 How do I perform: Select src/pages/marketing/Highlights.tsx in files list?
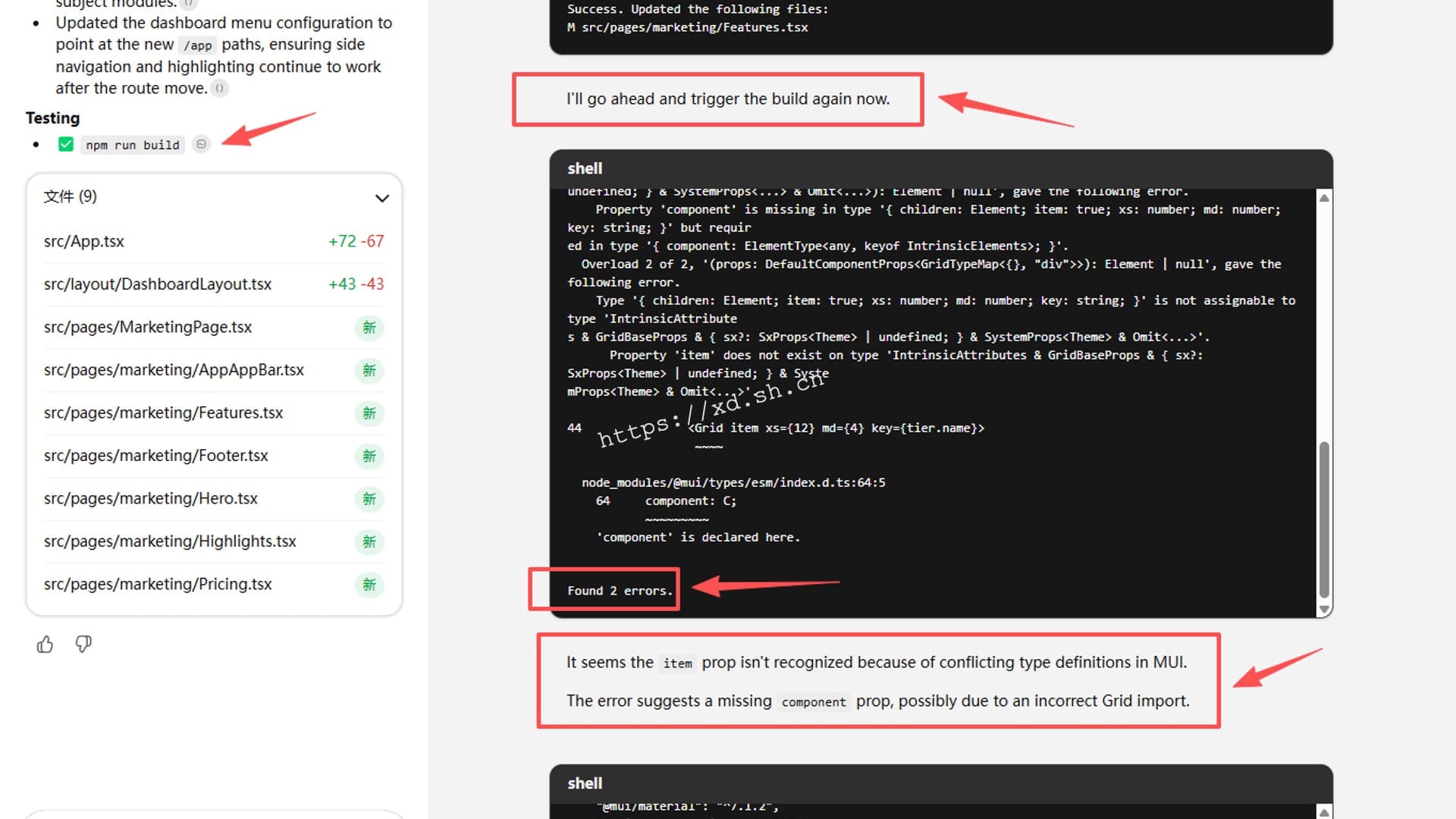pos(170,541)
